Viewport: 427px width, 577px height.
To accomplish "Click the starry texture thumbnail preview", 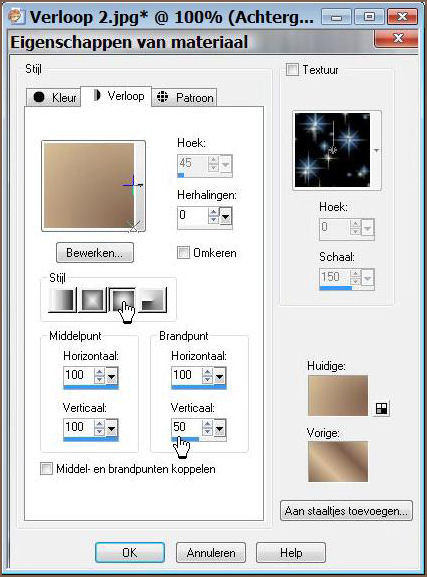I will pyautogui.click(x=332, y=150).
